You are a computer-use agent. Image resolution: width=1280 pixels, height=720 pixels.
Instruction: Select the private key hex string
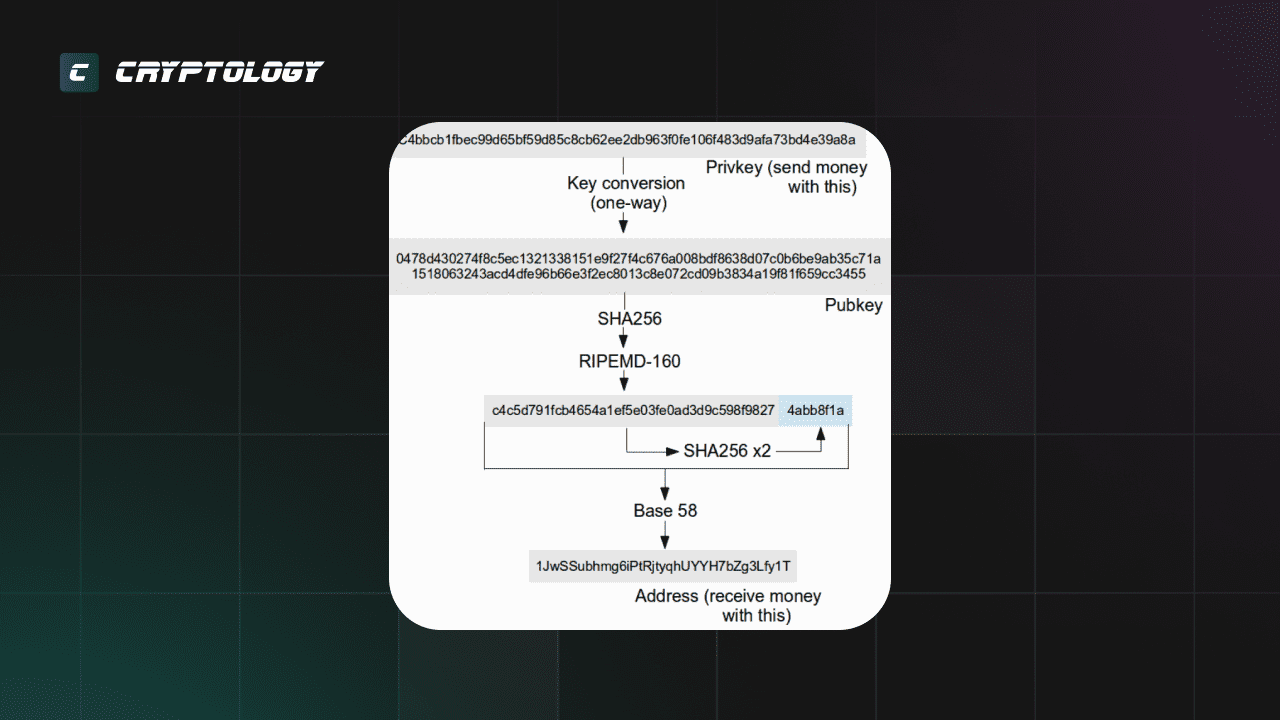pos(627,139)
